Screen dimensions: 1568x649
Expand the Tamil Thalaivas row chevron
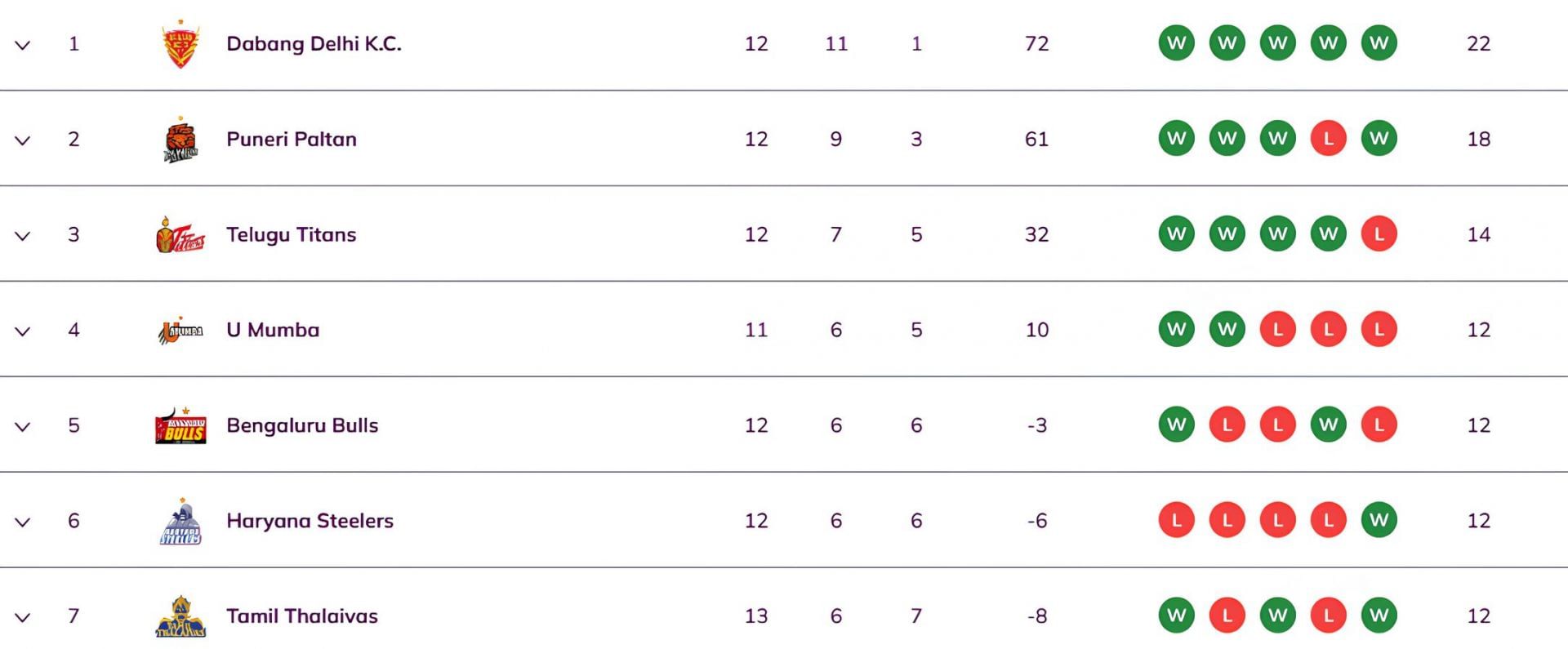(x=23, y=618)
